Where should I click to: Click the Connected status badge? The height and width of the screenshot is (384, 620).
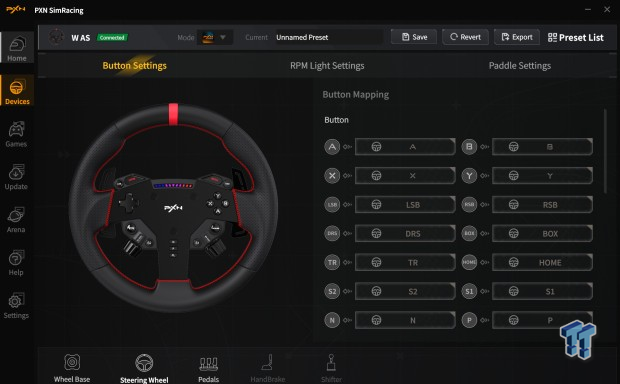(x=112, y=38)
